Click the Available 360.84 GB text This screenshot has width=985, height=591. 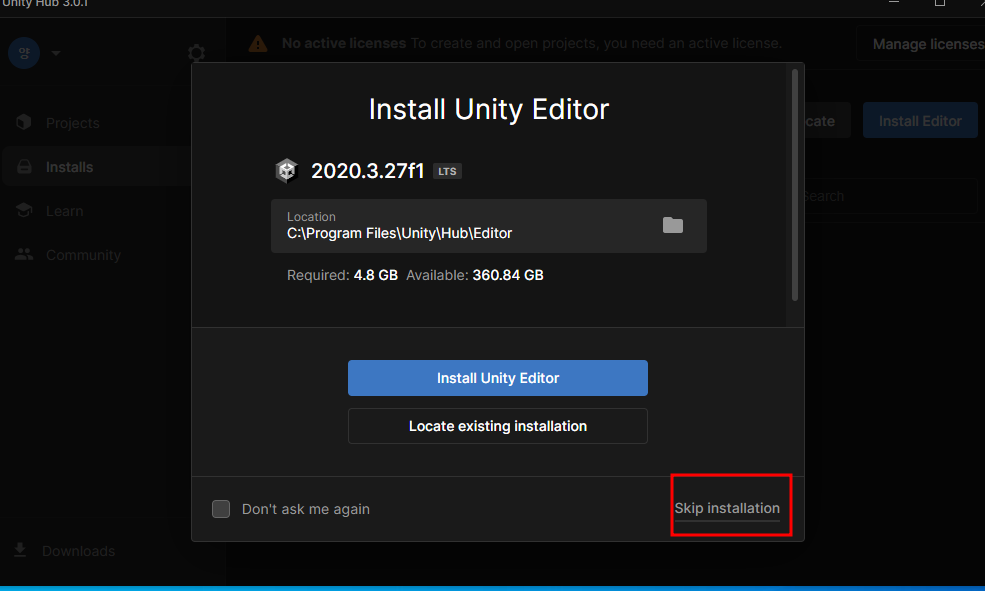[x=475, y=275]
